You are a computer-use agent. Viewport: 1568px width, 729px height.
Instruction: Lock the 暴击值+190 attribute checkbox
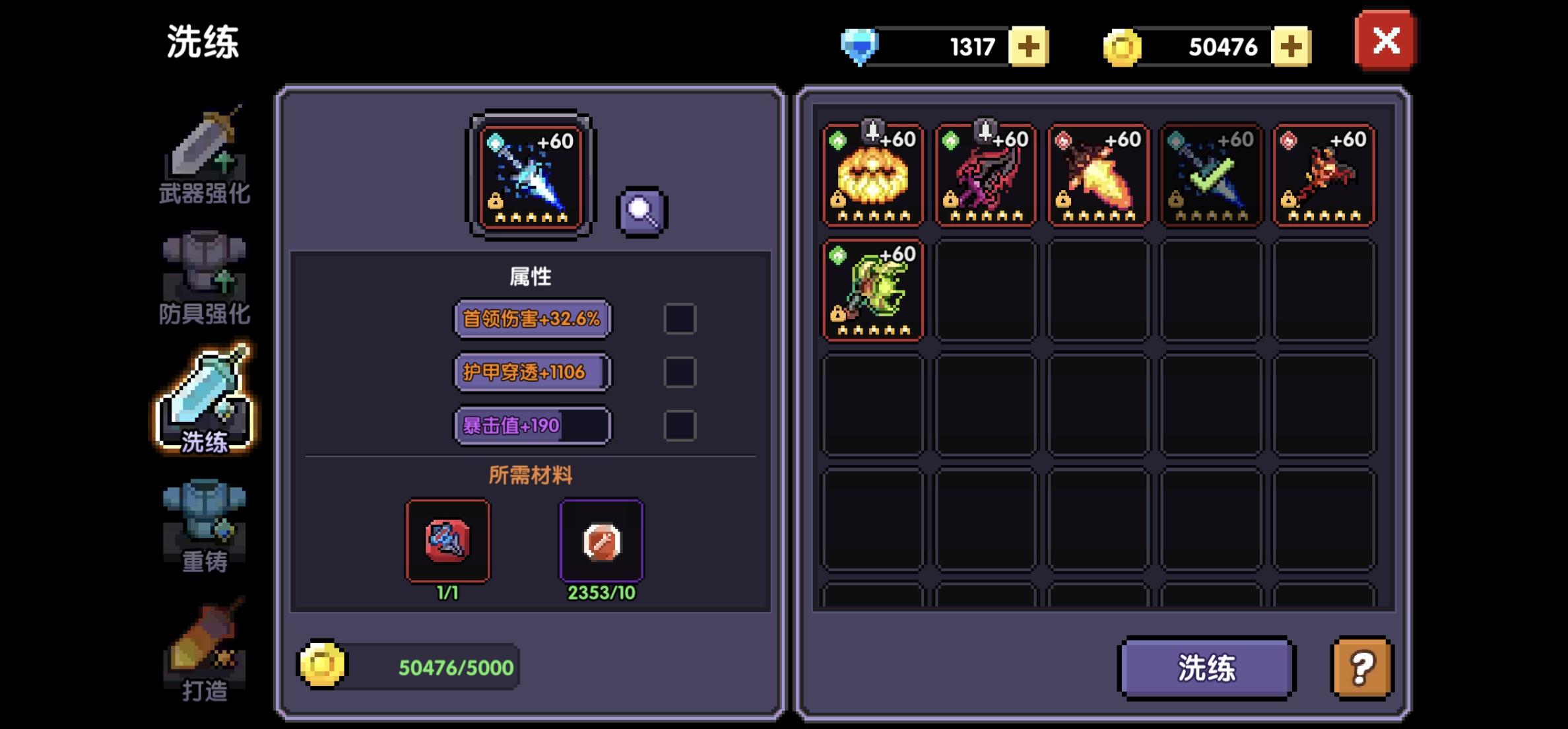(x=680, y=426)
